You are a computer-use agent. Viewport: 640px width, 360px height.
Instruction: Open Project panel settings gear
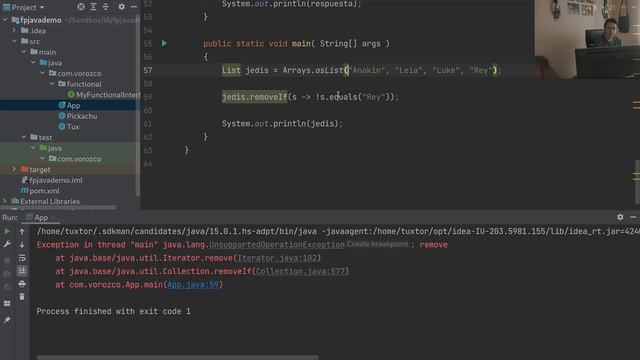click(122, 7)
